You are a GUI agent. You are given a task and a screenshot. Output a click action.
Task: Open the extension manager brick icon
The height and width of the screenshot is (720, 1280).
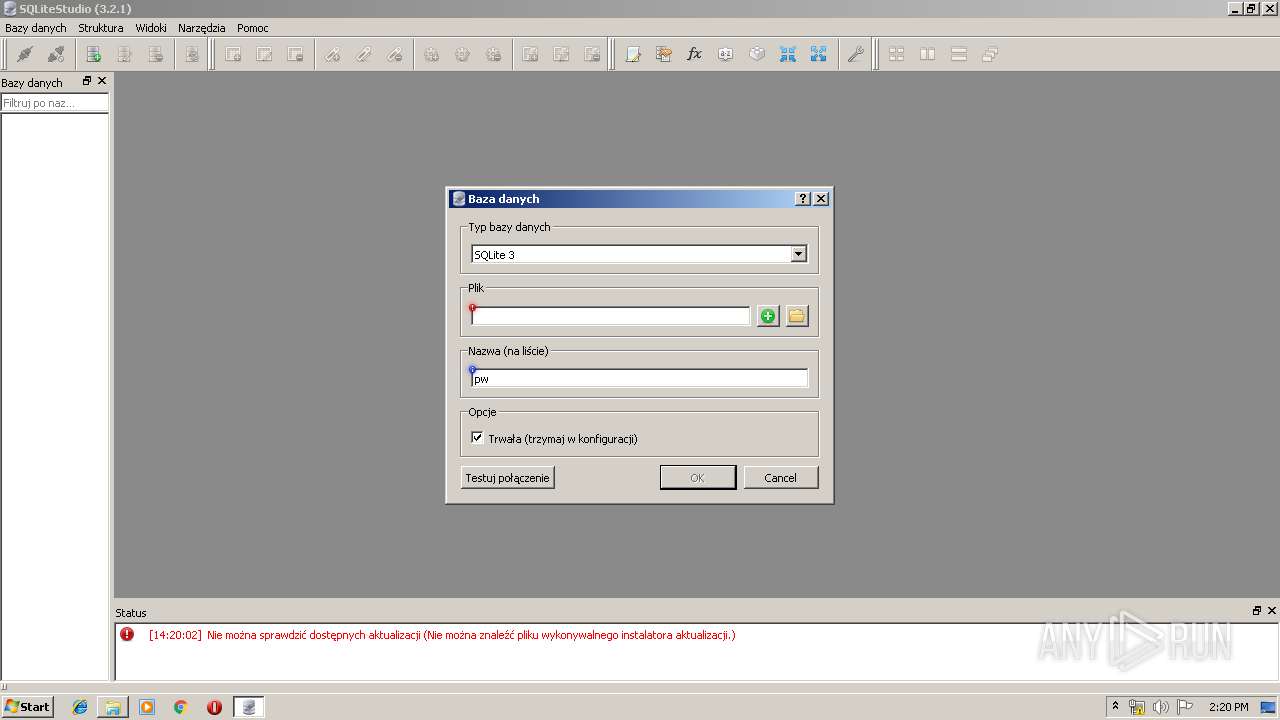[x=757, y=55]
